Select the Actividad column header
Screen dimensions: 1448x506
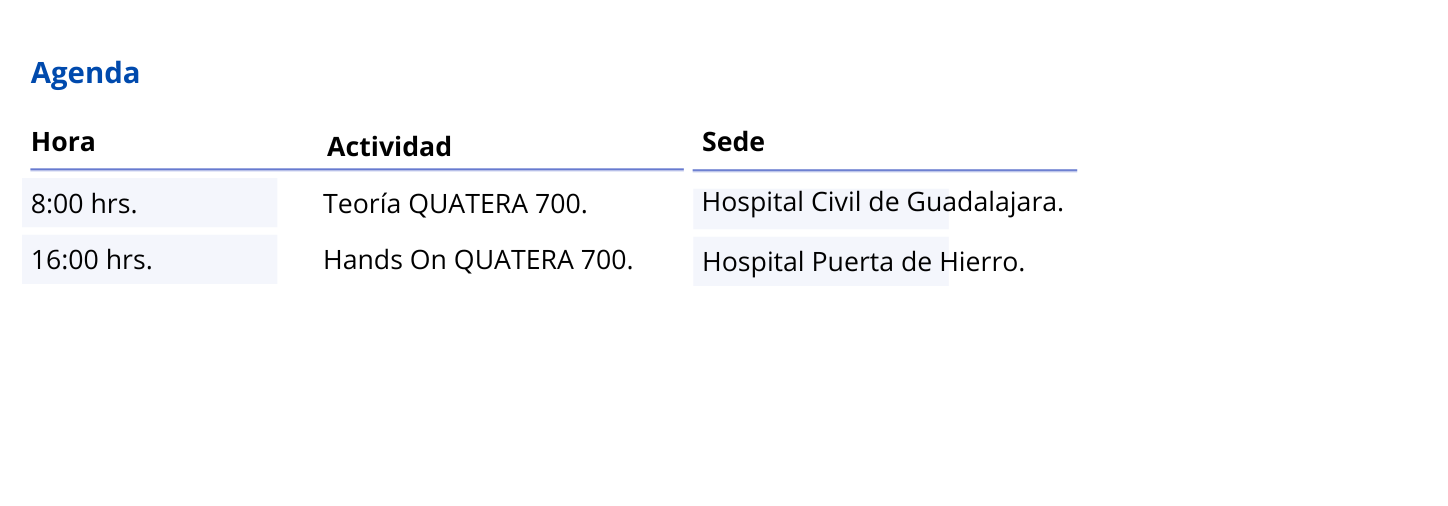click(x=389, y=147)
